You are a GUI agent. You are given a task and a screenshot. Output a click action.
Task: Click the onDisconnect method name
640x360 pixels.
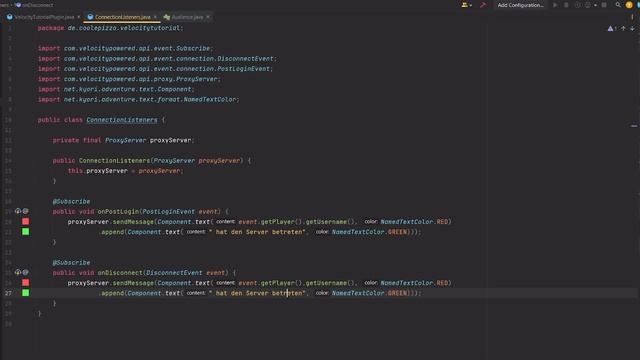[120, 273]
